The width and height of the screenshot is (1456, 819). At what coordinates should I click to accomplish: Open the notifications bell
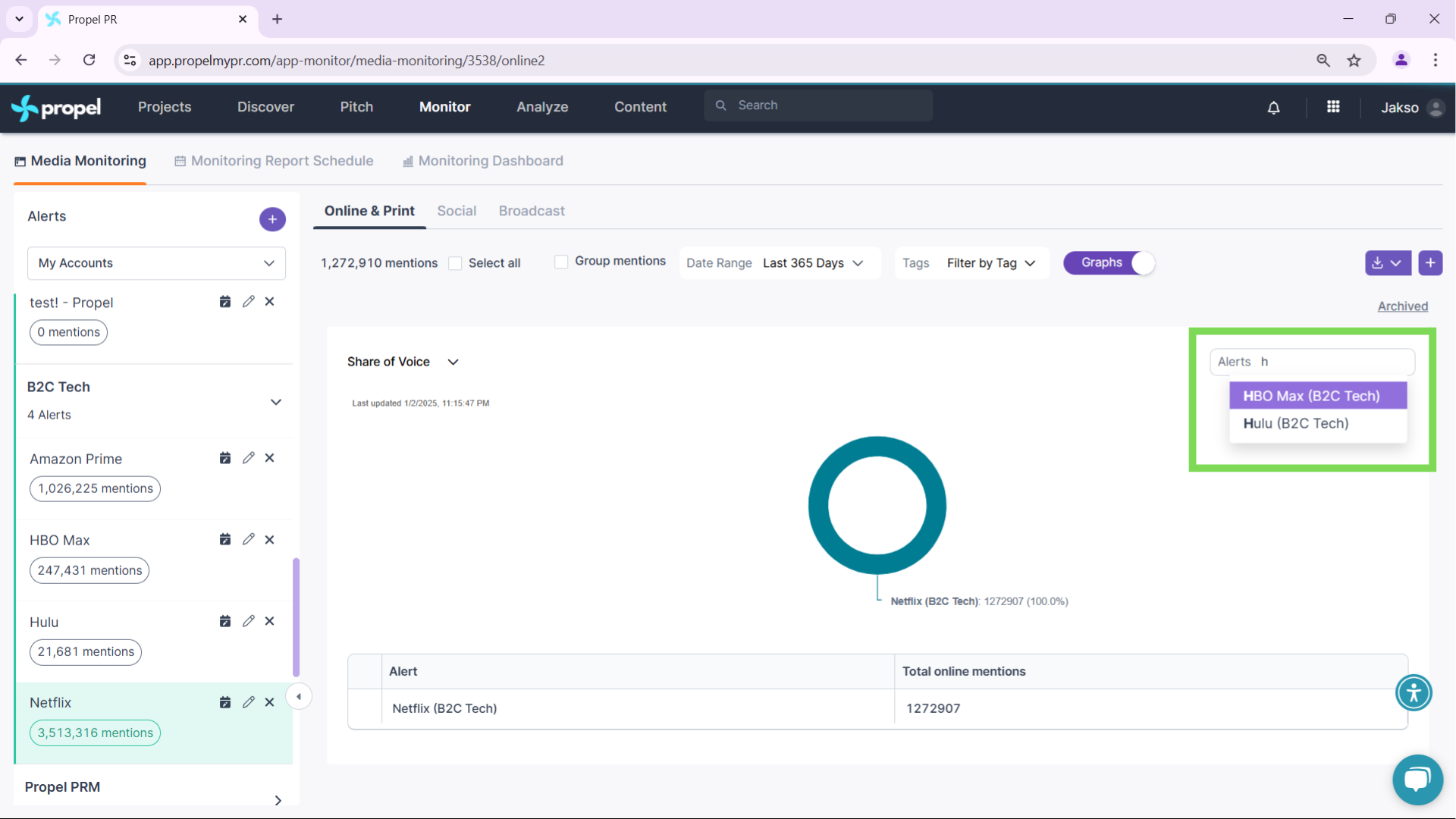1274,108
